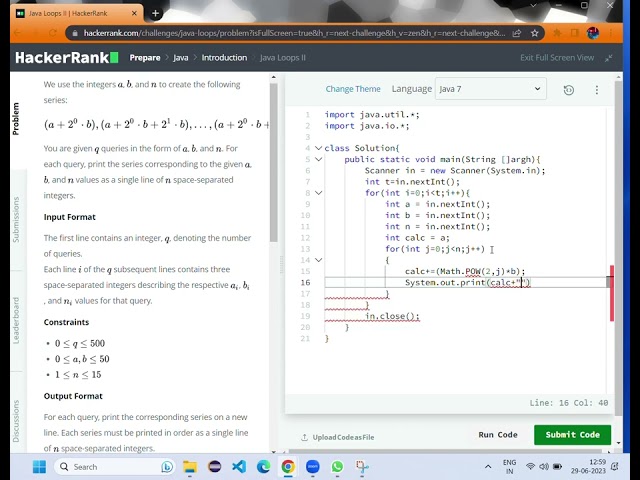Click the HackerRank logo

click(67, 58)
